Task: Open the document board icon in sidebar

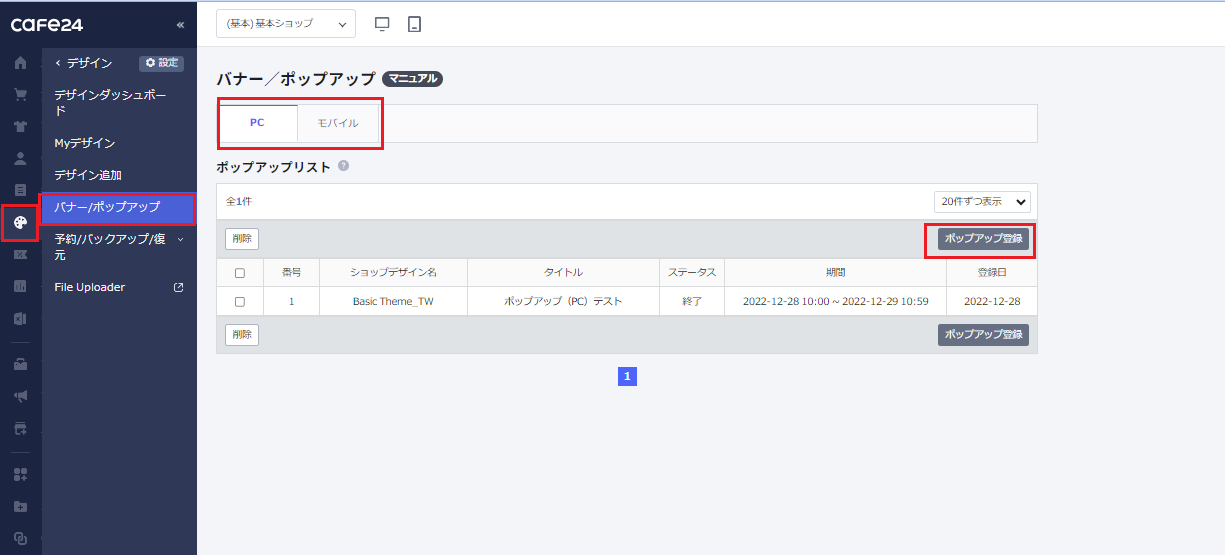Action: [20, 190]
